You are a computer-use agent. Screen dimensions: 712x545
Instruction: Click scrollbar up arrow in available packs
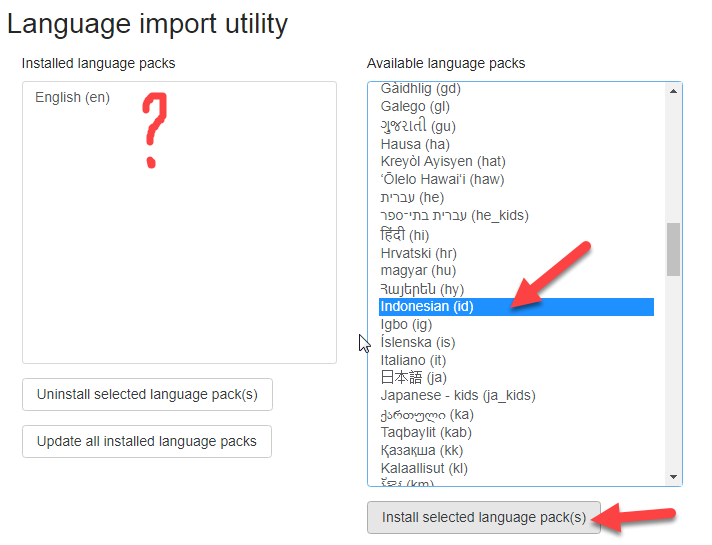[x=673, y=92]
